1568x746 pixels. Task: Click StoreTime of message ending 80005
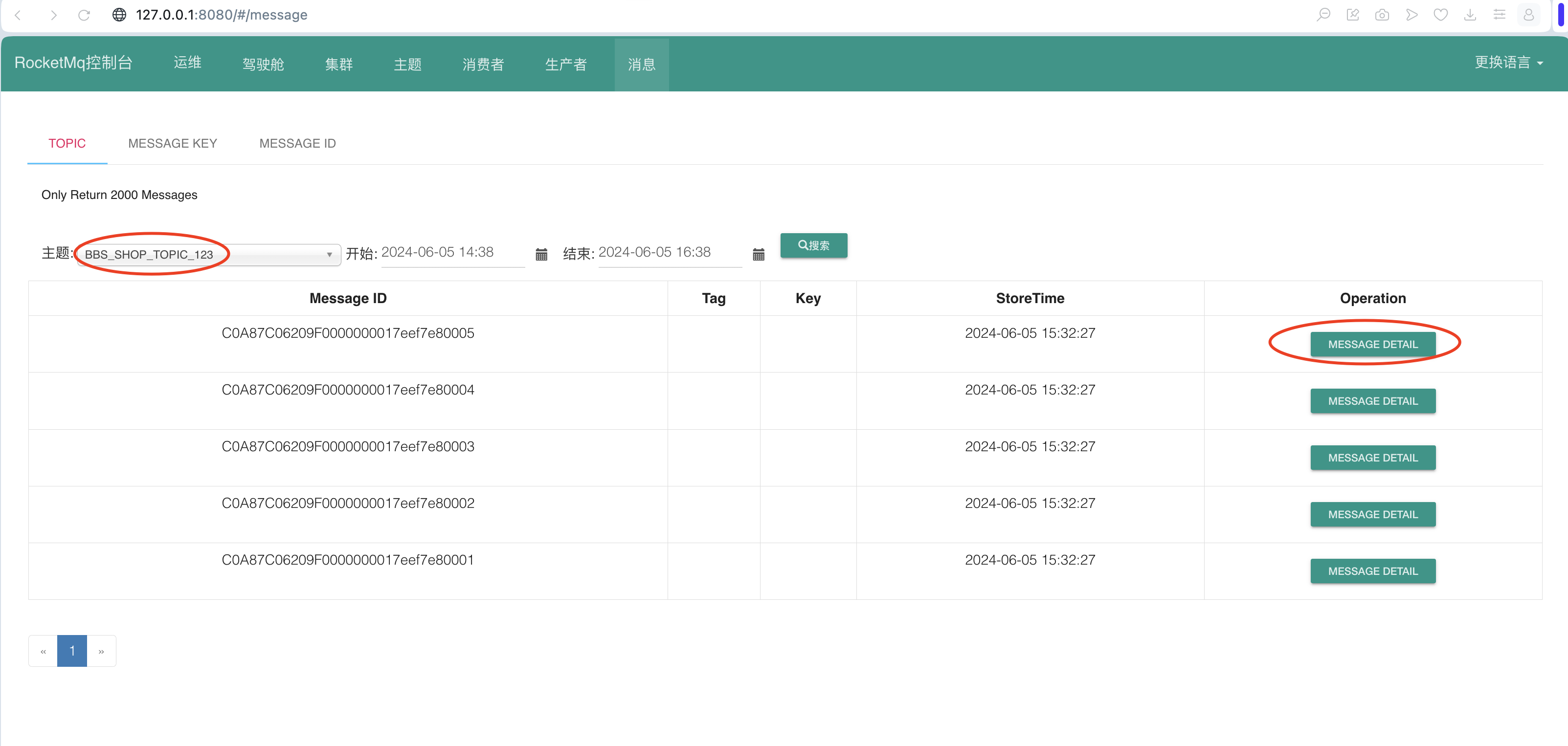point(1030,333)
